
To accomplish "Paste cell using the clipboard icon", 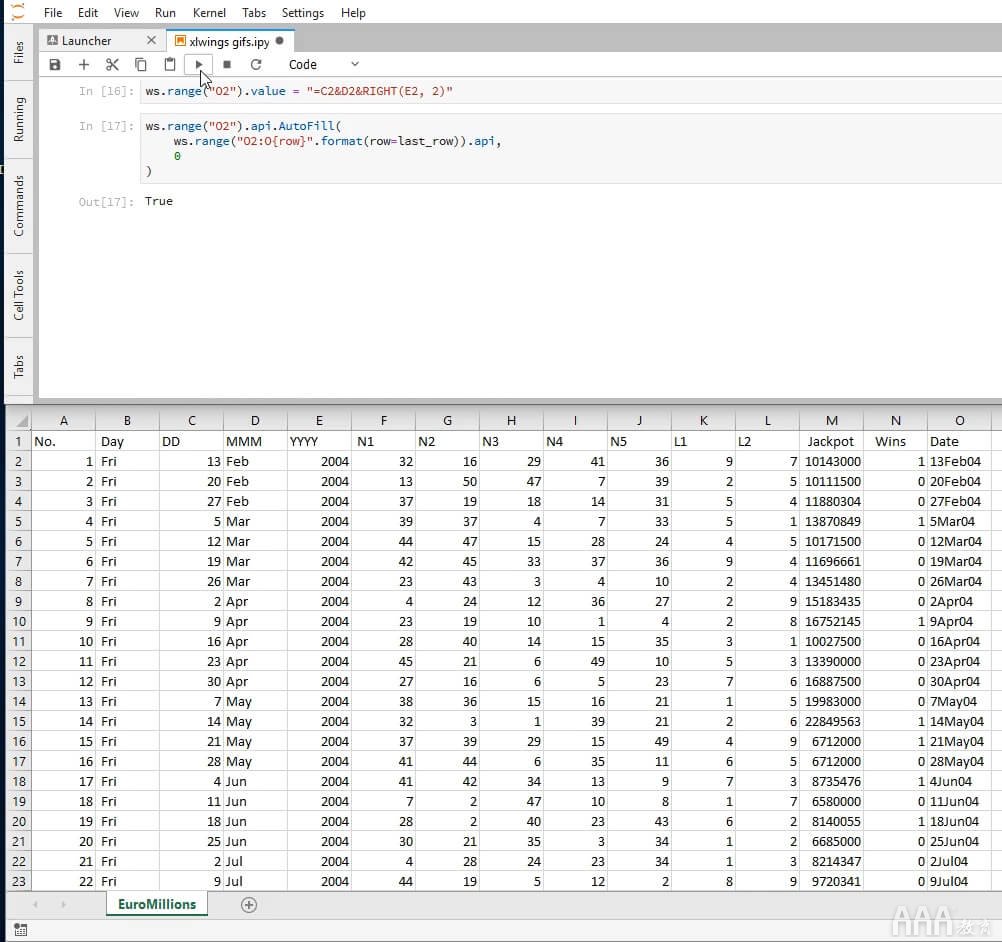I will pyautogui.click(x=170, y=65).
